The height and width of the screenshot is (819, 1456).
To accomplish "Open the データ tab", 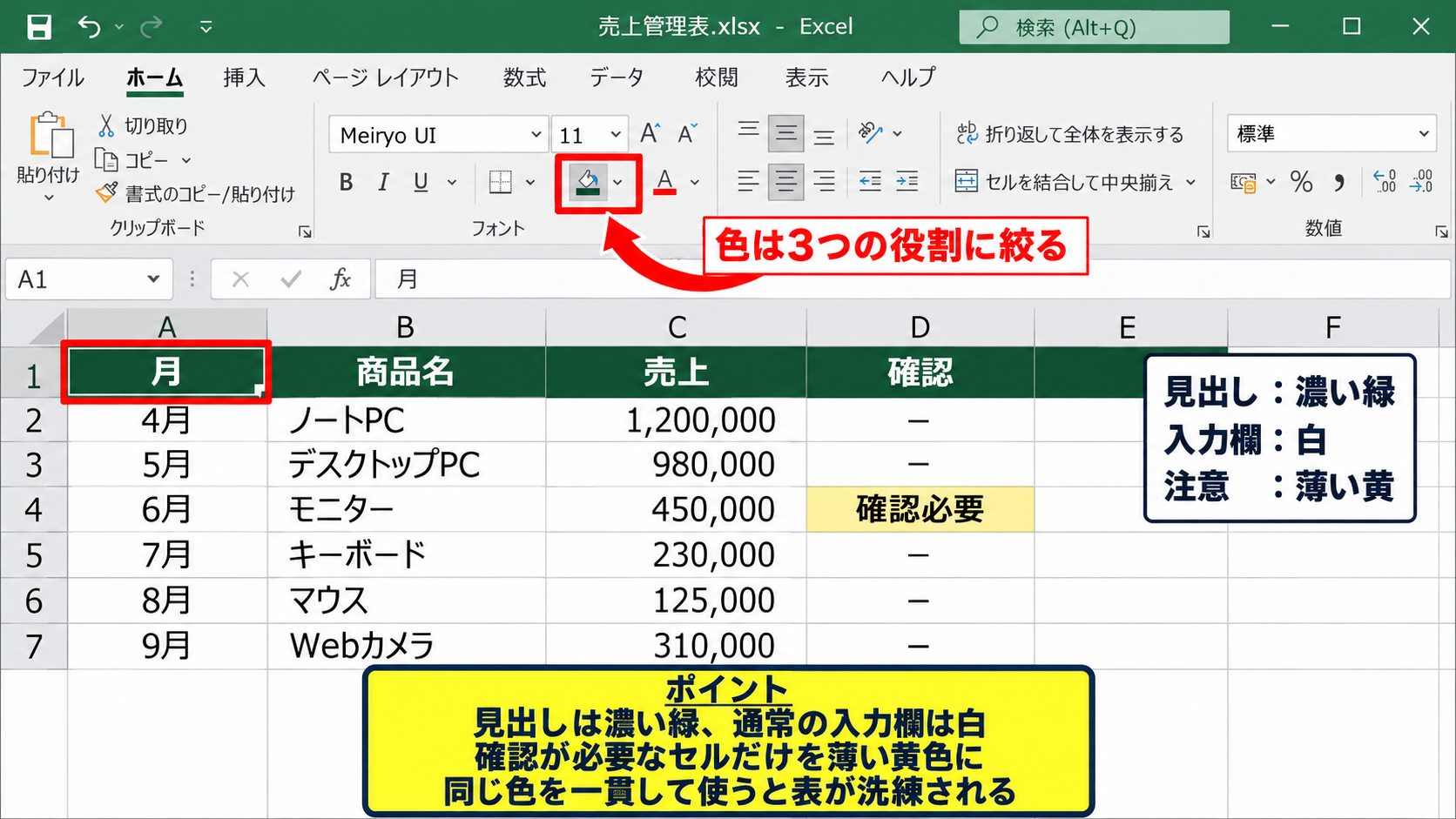I will pyautogui.click(x=617, y=77).
